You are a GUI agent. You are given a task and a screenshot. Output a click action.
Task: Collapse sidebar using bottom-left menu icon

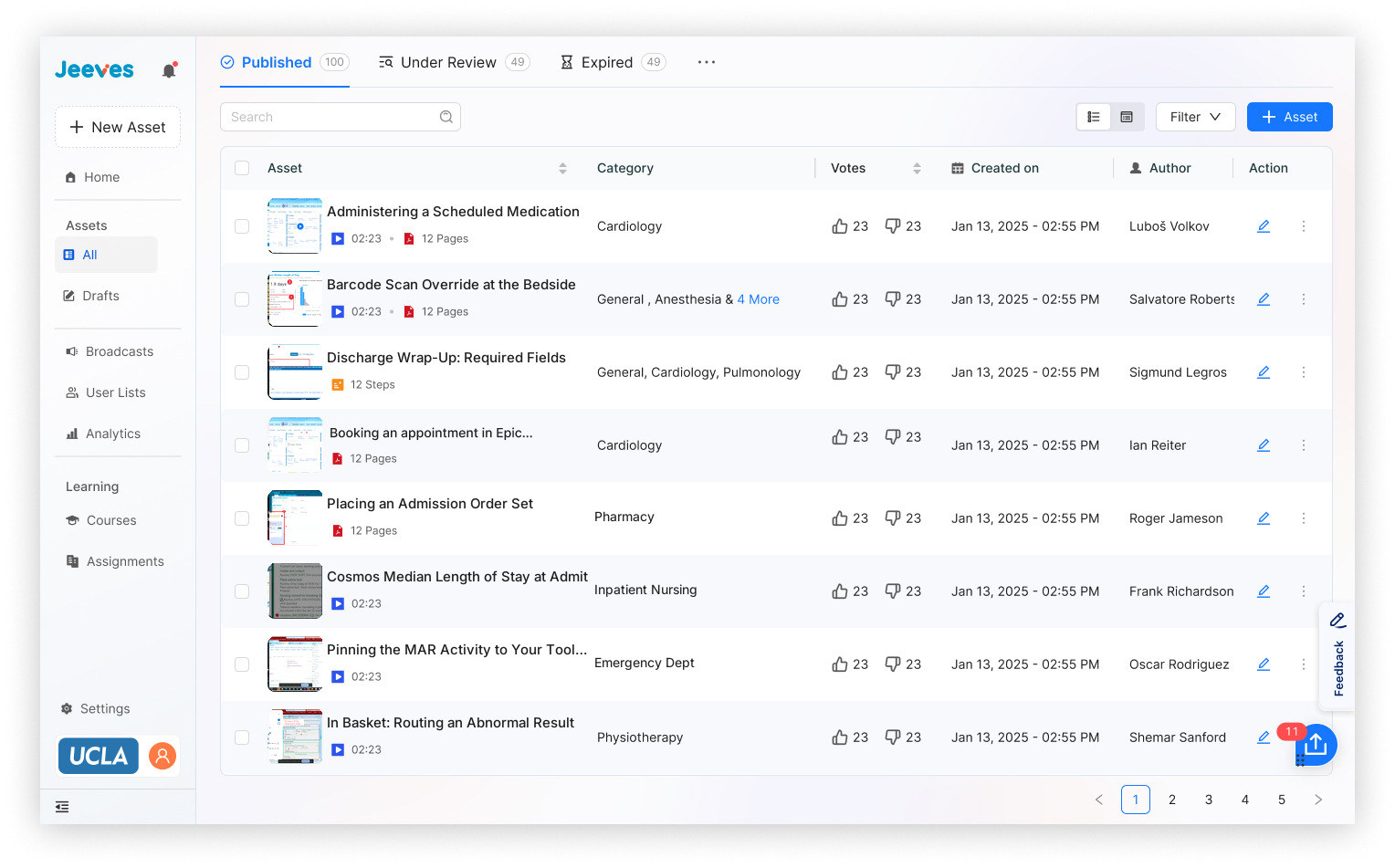tap(62, 807)
